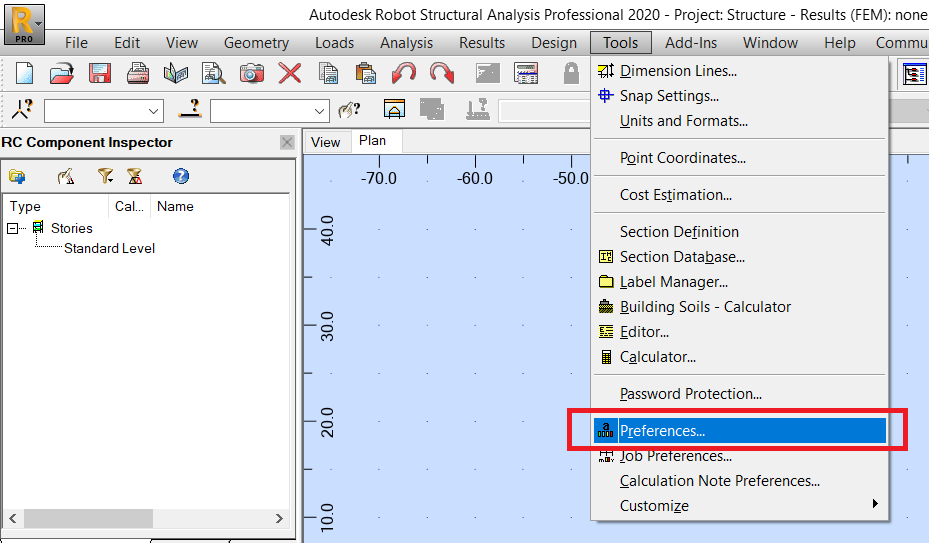The width and height of the screenshot is (929, 543).
Task: Click the Print icon
Action: point(137,74)
